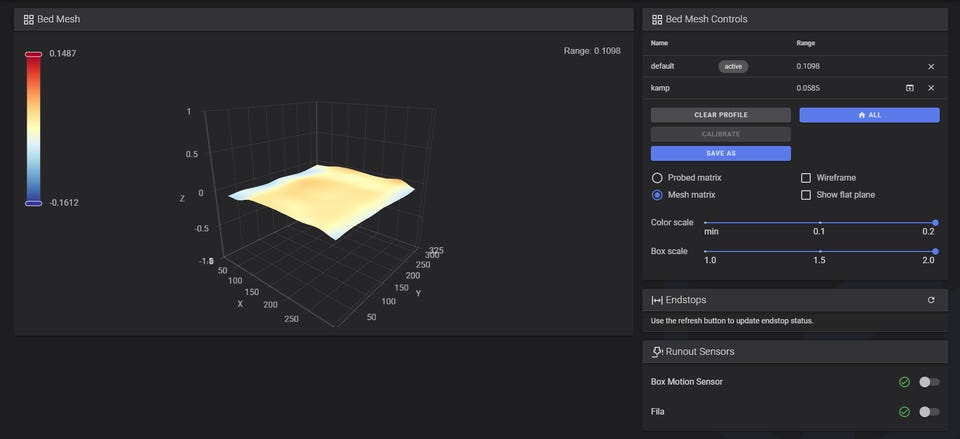Enable the Wireframe checkbox

pyautogui.click(x=806, y=178)
